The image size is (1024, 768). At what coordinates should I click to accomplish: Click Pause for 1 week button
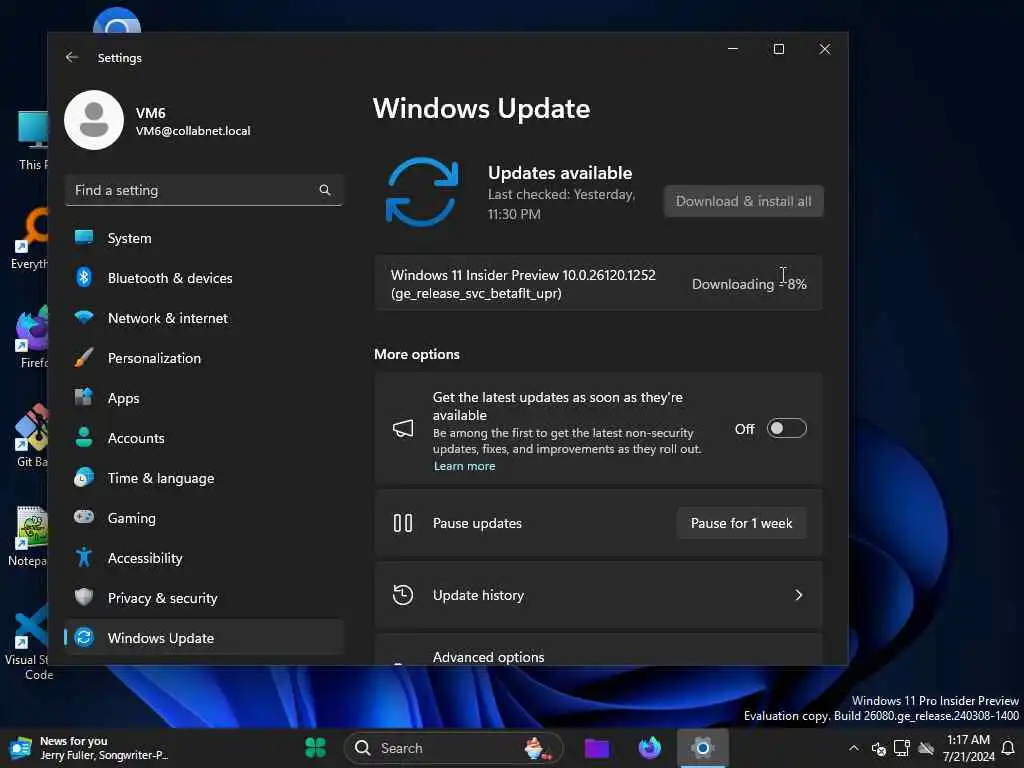(x=741, y=523)
